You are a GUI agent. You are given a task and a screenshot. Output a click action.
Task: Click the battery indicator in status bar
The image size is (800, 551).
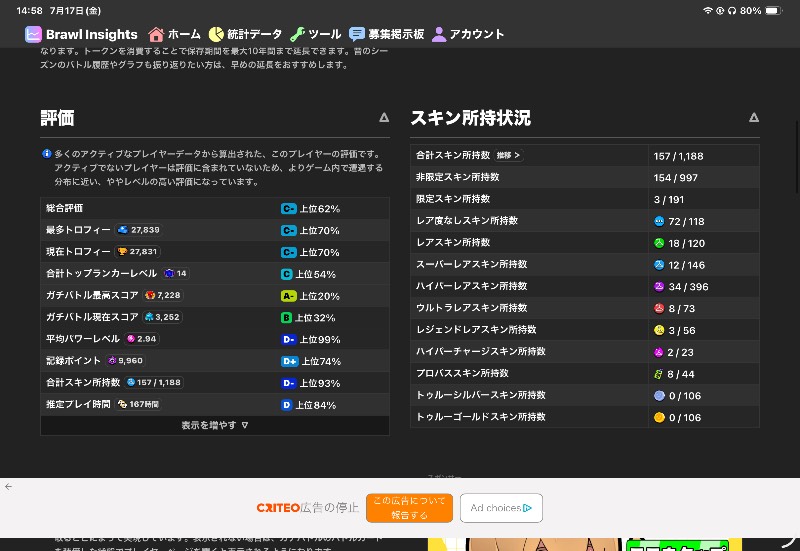[773, 11]
